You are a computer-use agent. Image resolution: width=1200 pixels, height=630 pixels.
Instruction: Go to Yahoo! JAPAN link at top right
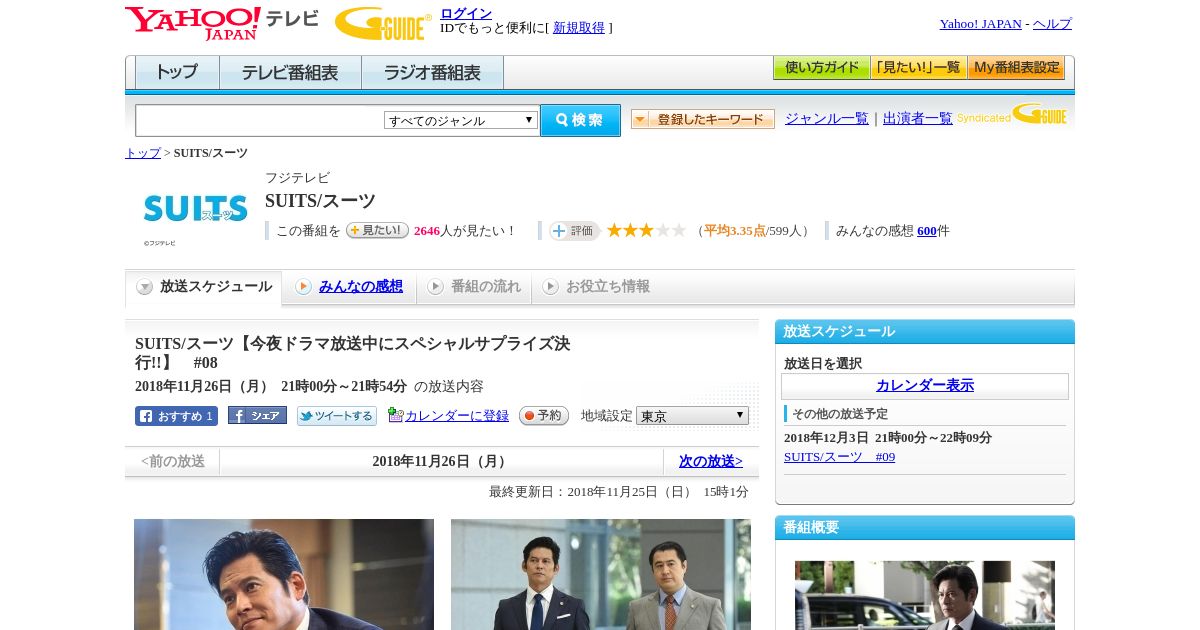click(x=981, y=23)
